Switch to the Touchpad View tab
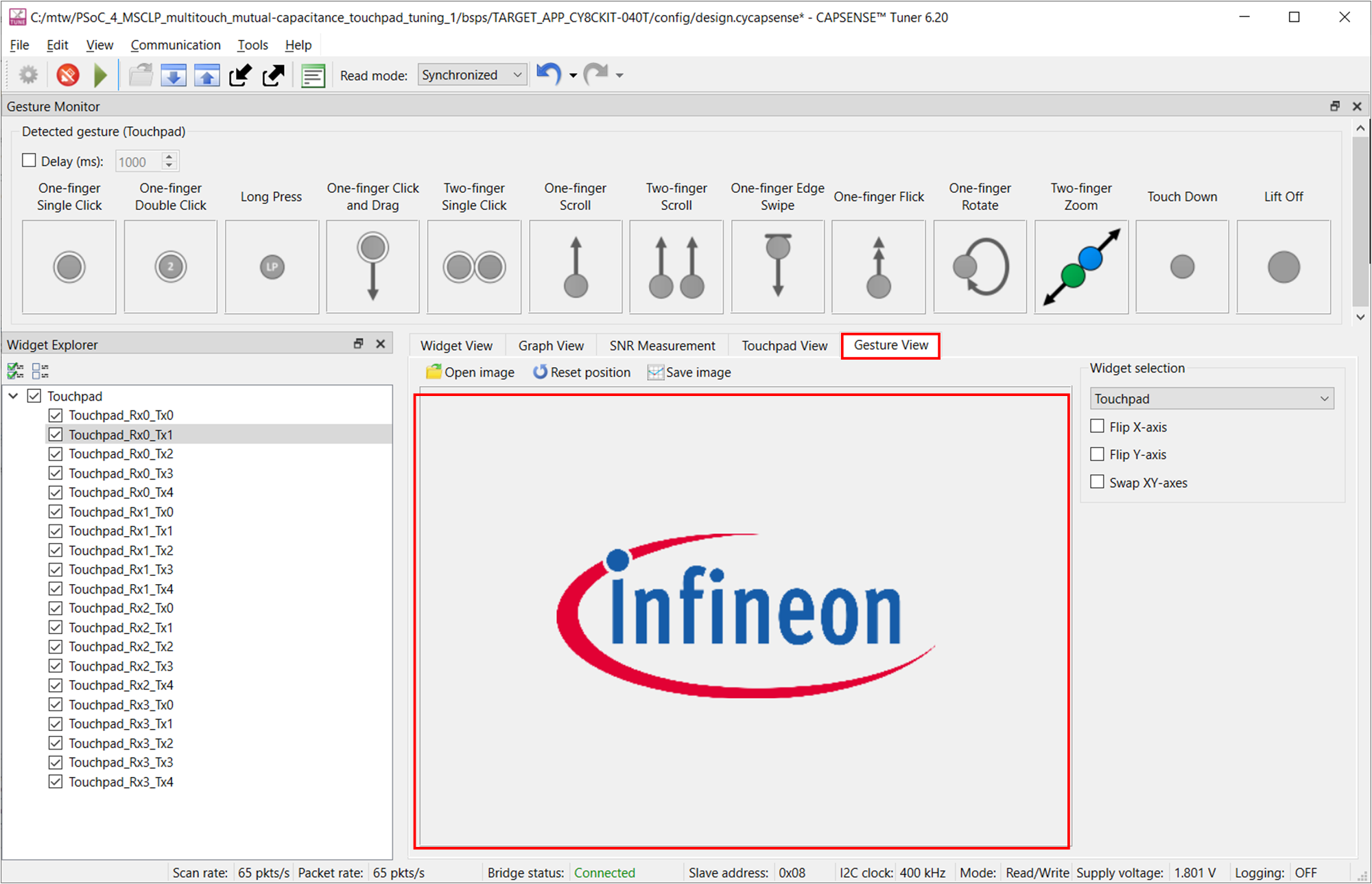This screenshot has width=1372, height=884. tap(784, 345)
